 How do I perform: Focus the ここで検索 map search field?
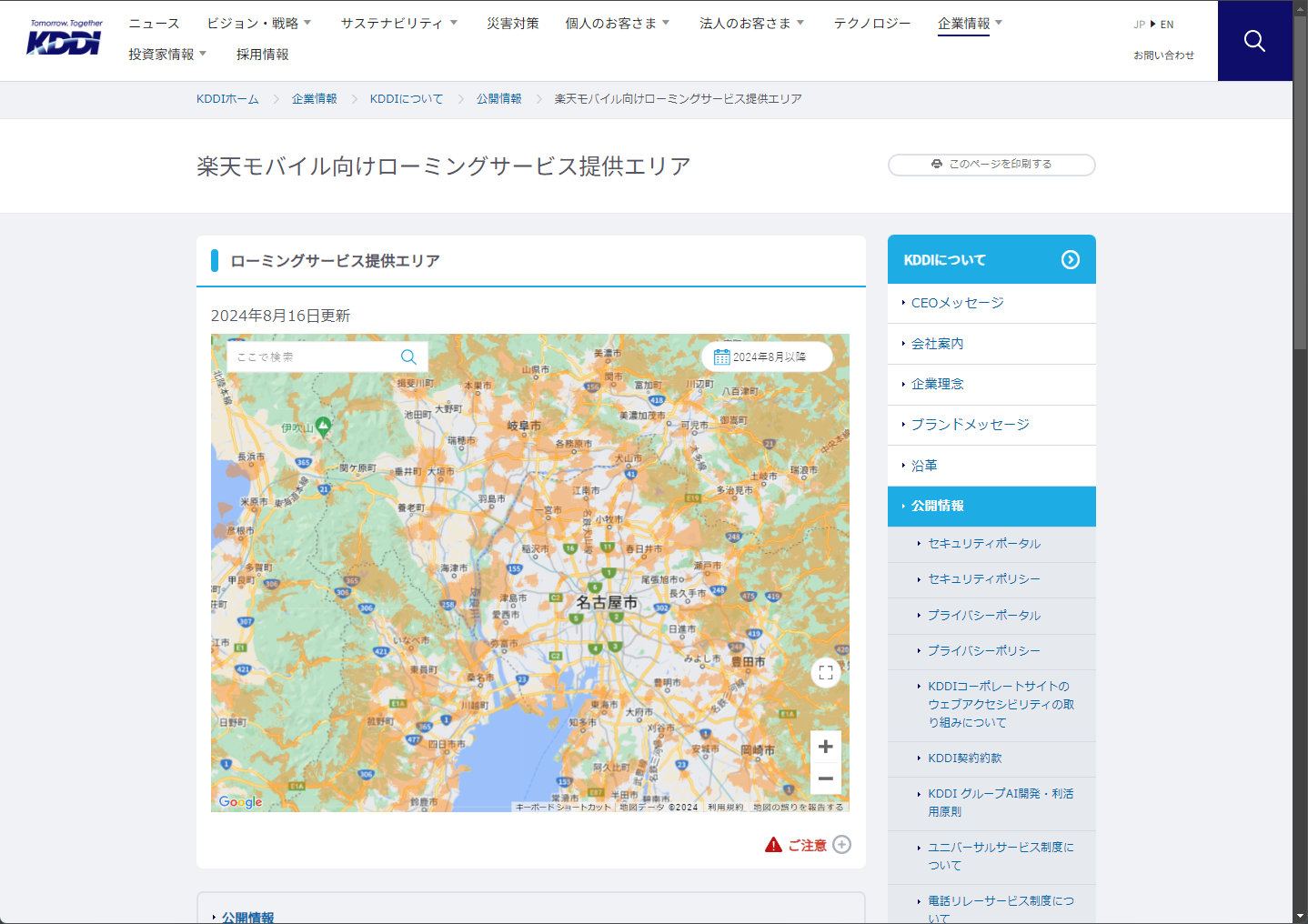[314, 357]
